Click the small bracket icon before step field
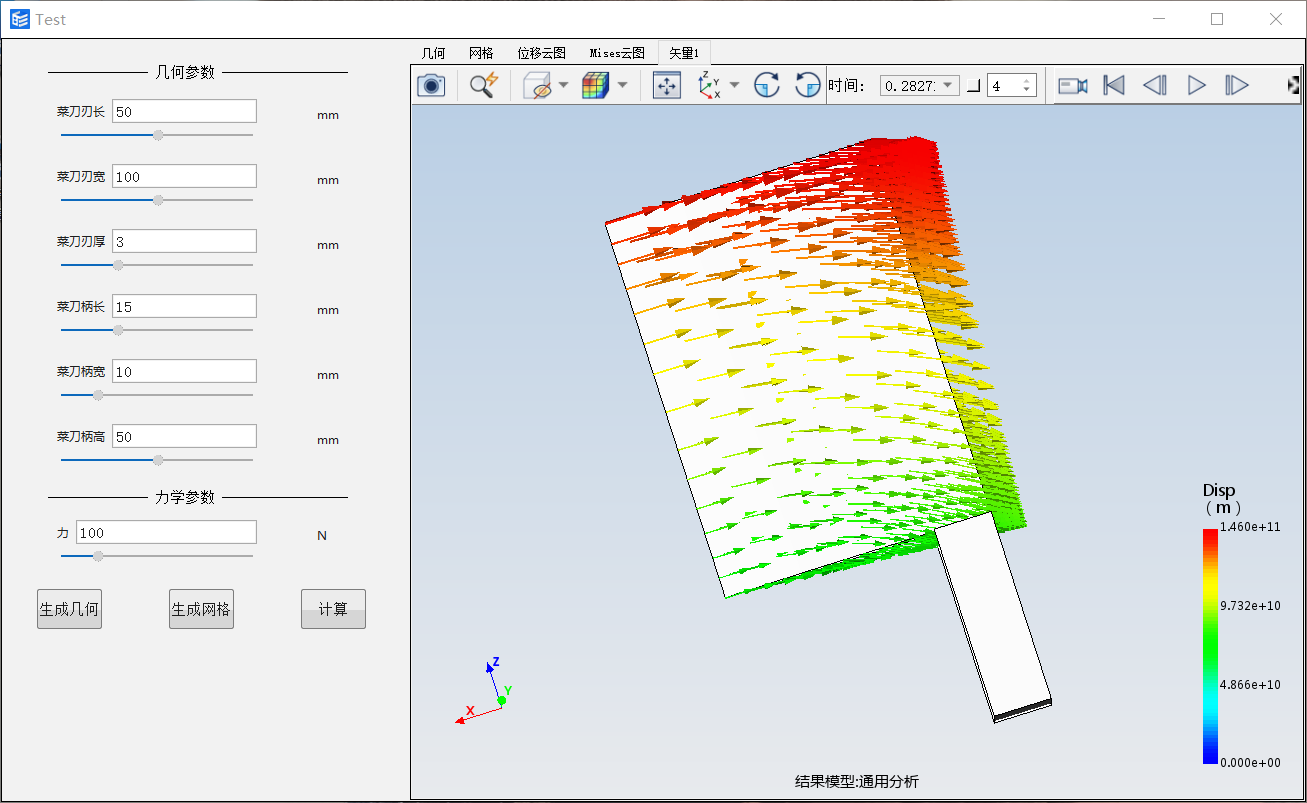The width and height of the screenshot is (1307, 803). tap(974, 86)
